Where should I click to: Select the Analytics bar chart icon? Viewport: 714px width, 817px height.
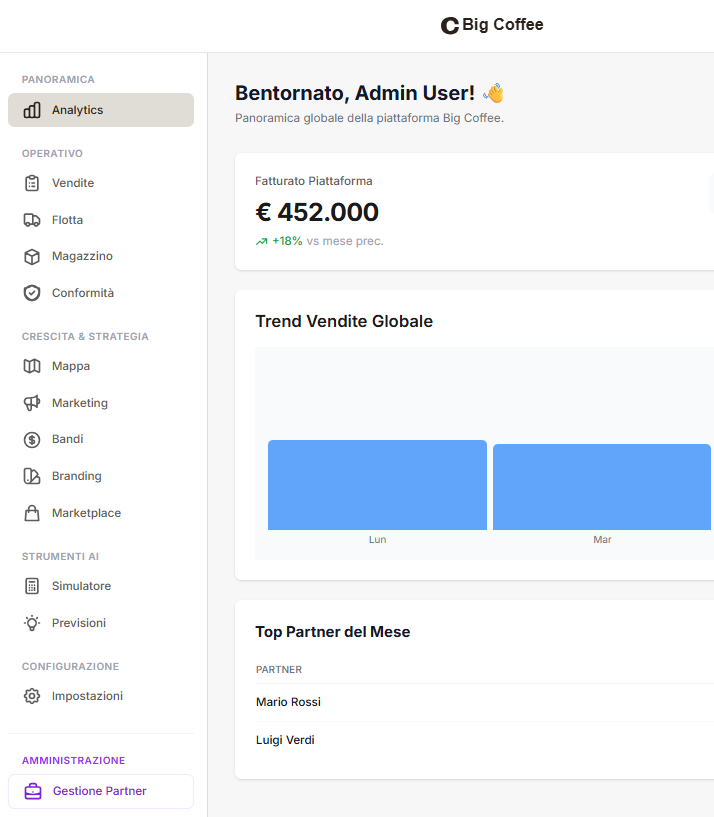[33, 110]
